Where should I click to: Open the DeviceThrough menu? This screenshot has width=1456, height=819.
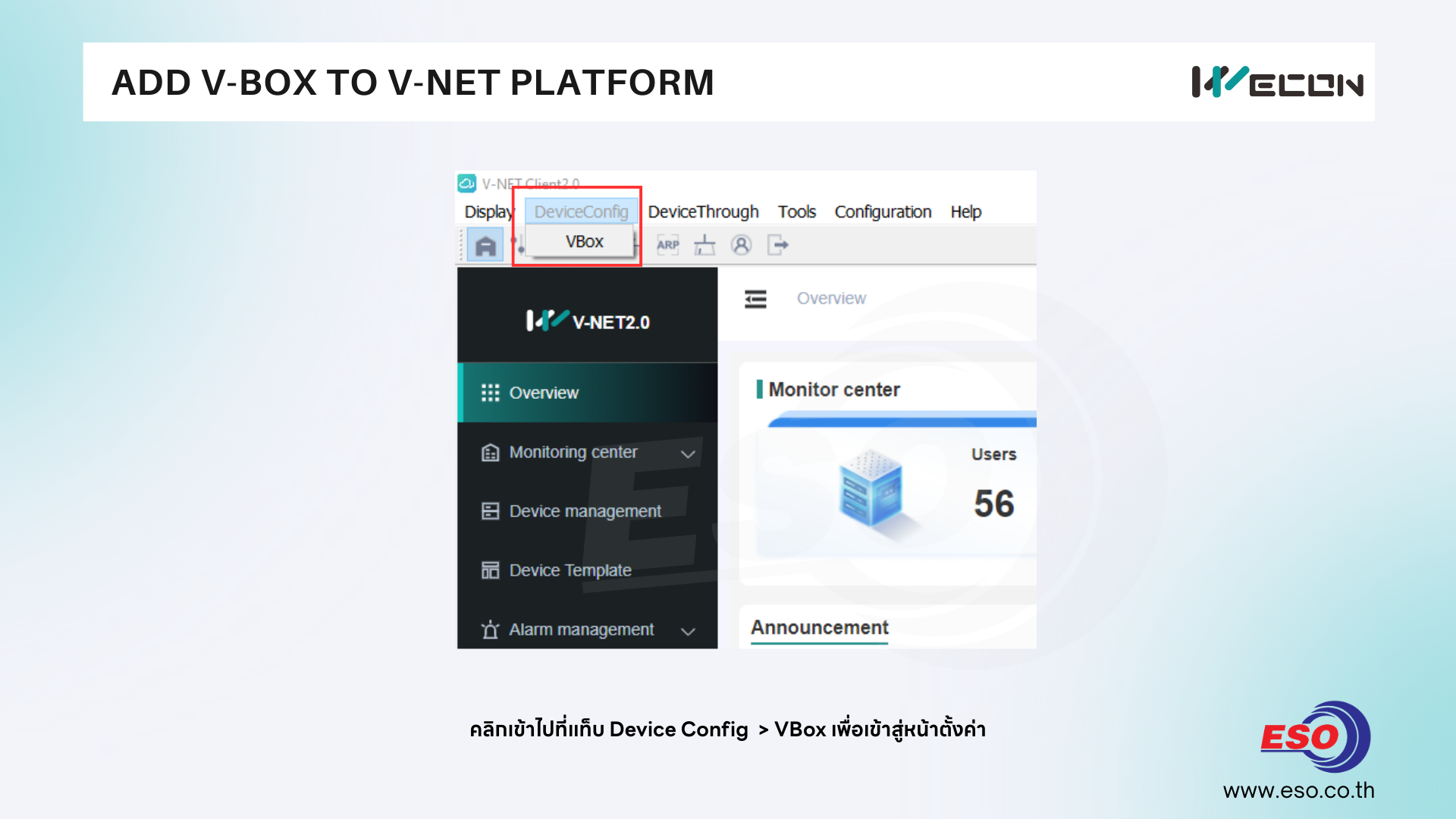(x=703, y=212)
